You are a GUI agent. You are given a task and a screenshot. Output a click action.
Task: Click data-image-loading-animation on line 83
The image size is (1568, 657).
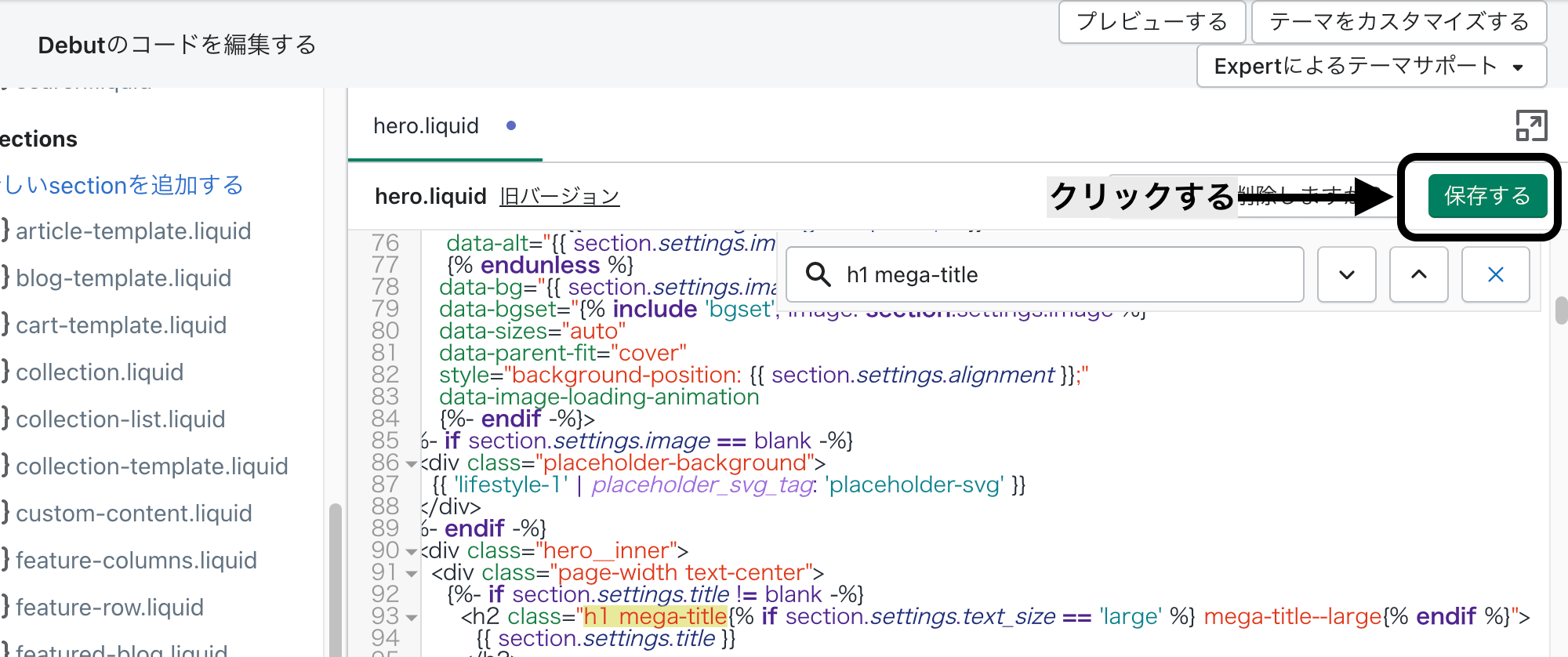(x=599, y=397)
